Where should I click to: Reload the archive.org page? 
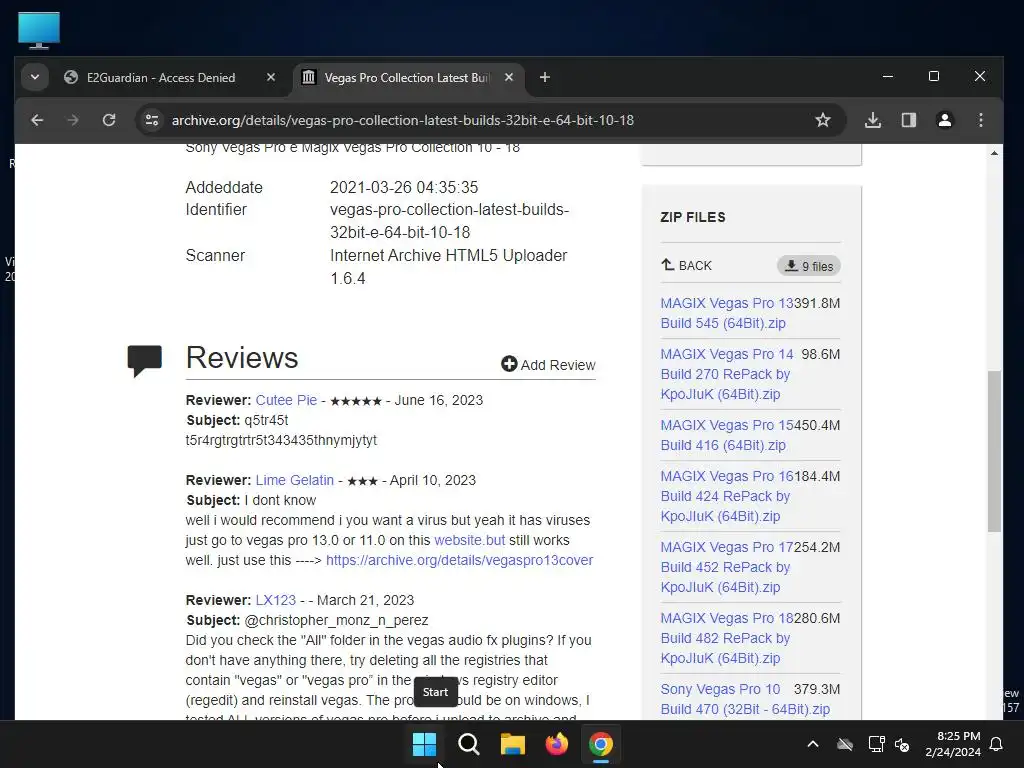[x=109, y=120]
